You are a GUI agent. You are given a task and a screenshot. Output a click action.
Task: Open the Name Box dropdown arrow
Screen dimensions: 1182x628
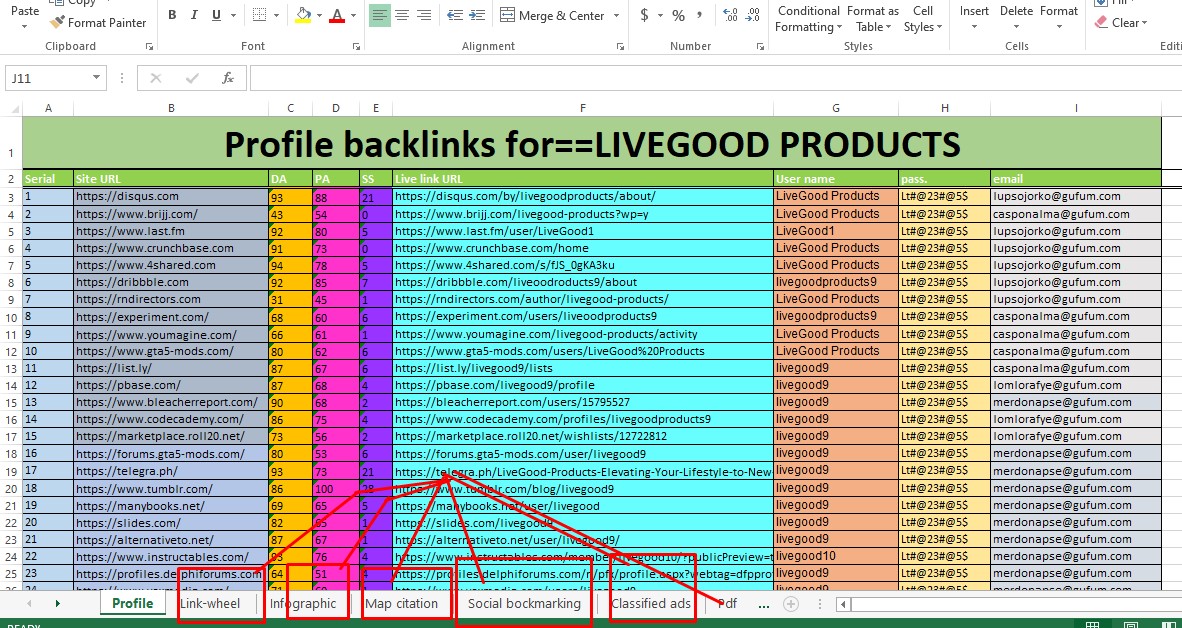[97, 78]
